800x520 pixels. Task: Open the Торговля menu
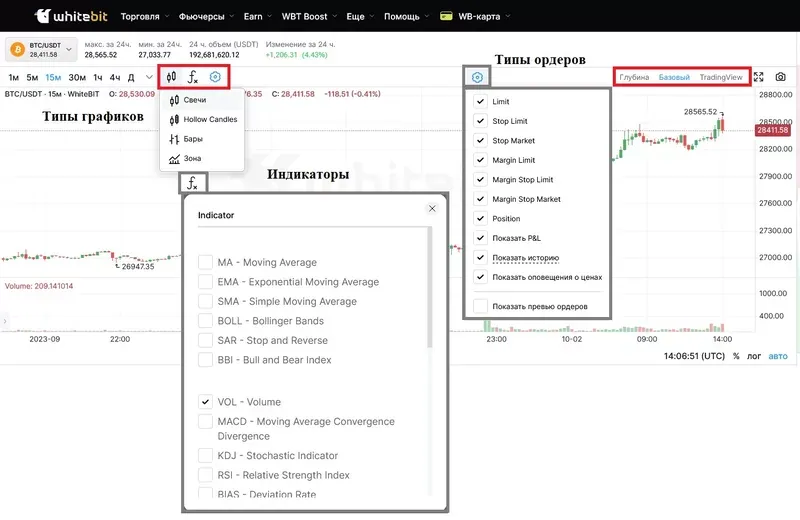[145, 16]
